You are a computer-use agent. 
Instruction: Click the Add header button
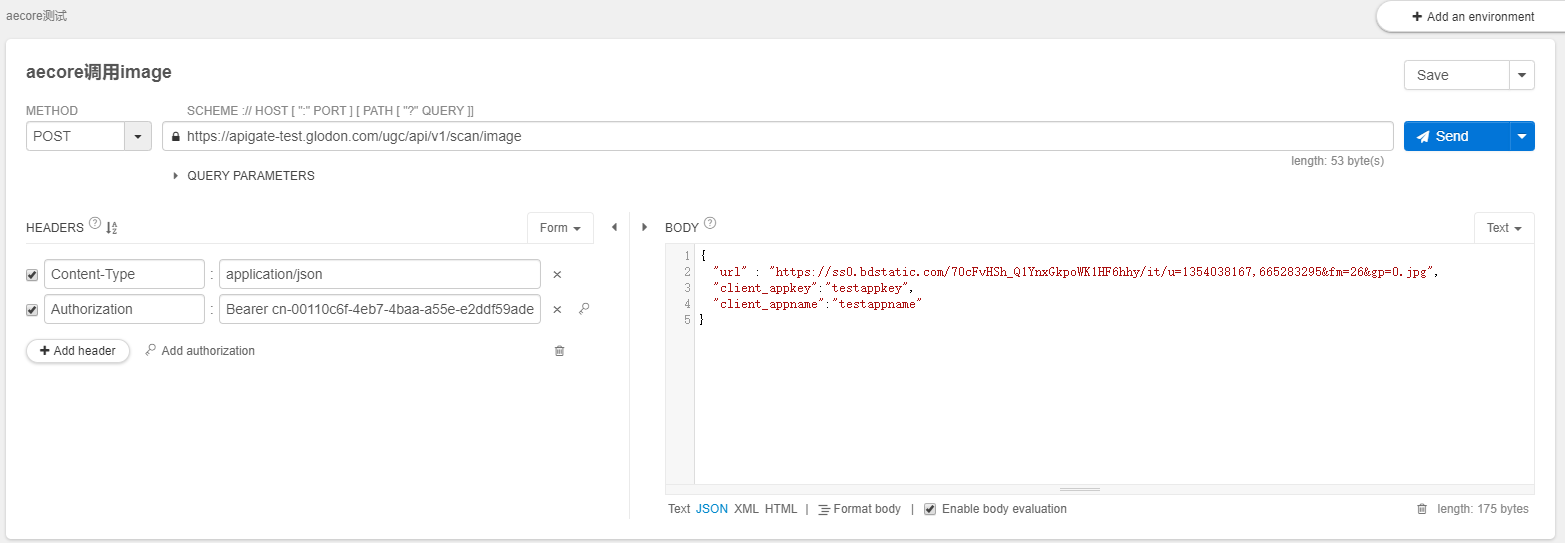(78, 351)
